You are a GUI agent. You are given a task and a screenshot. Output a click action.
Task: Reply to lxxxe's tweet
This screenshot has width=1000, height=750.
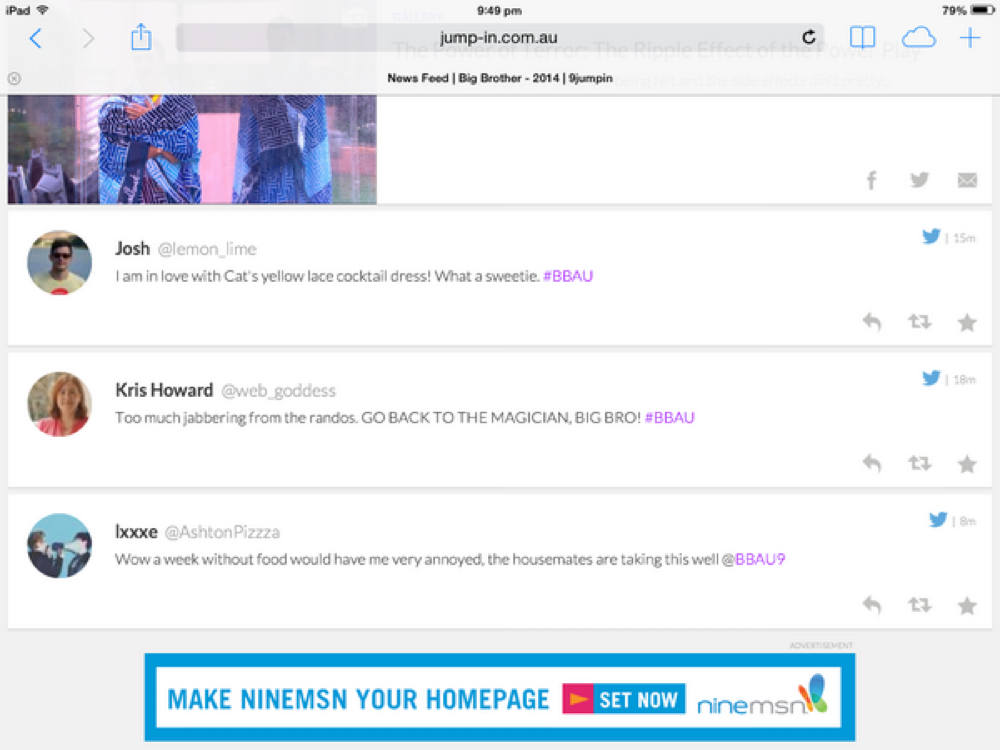pyautogui.click(x=872, y=605)
